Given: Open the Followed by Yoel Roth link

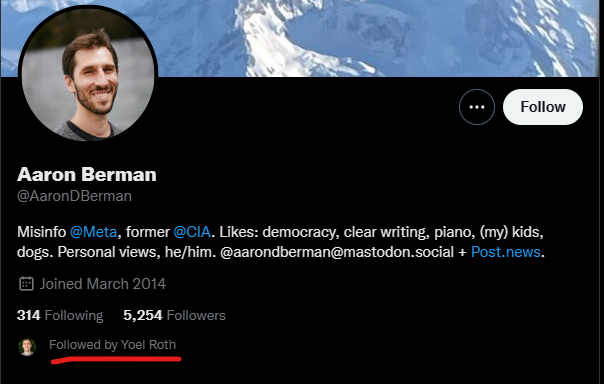Looking at the screenshot, I should (x=112, y=345).
